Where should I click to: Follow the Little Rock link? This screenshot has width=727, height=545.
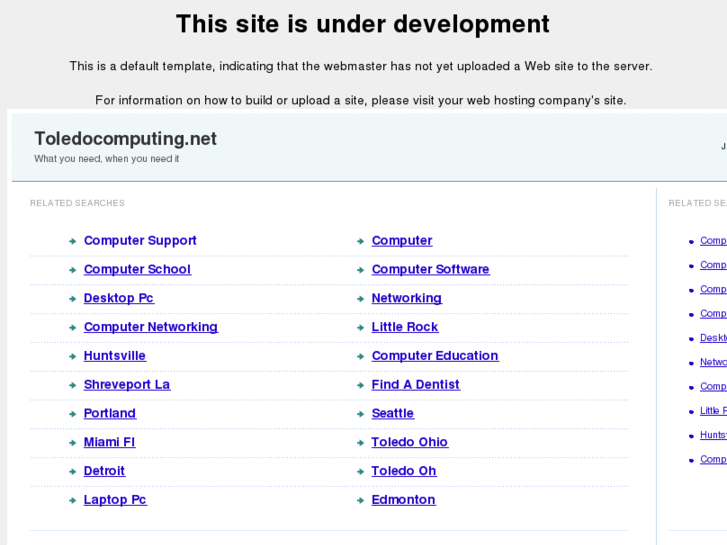coord(405,327)
